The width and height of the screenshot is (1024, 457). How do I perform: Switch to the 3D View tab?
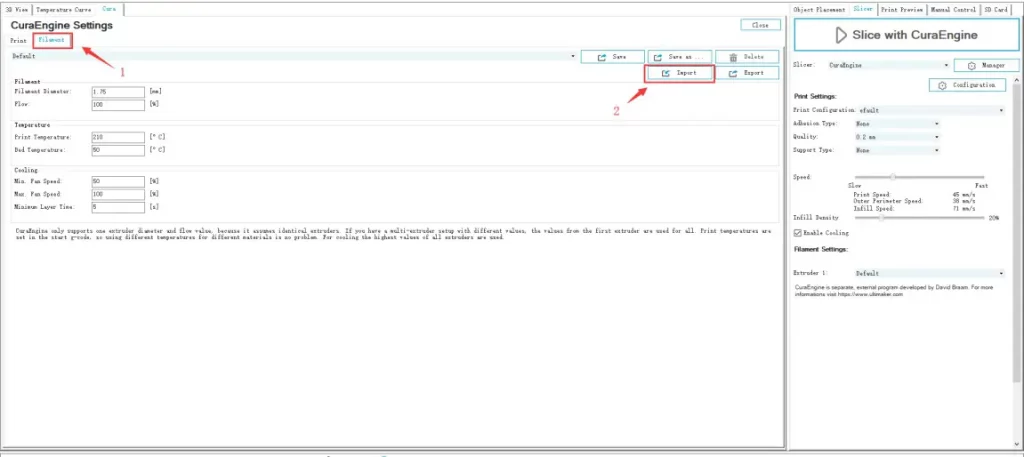17,10
